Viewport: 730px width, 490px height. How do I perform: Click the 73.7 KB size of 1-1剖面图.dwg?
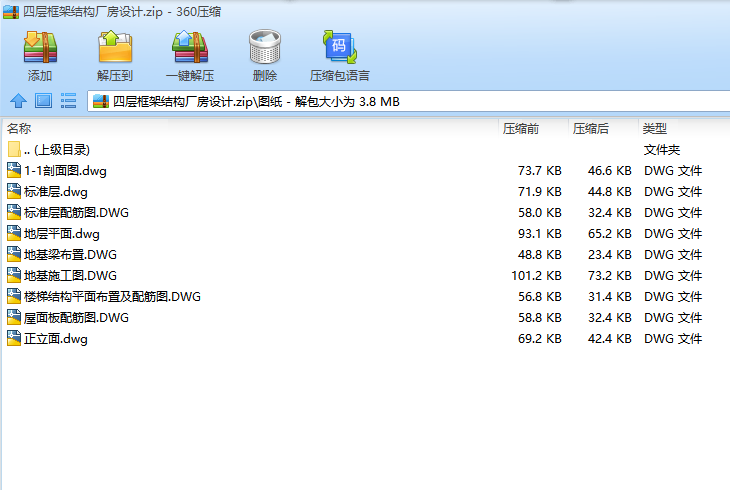click(x=540, y=171)
